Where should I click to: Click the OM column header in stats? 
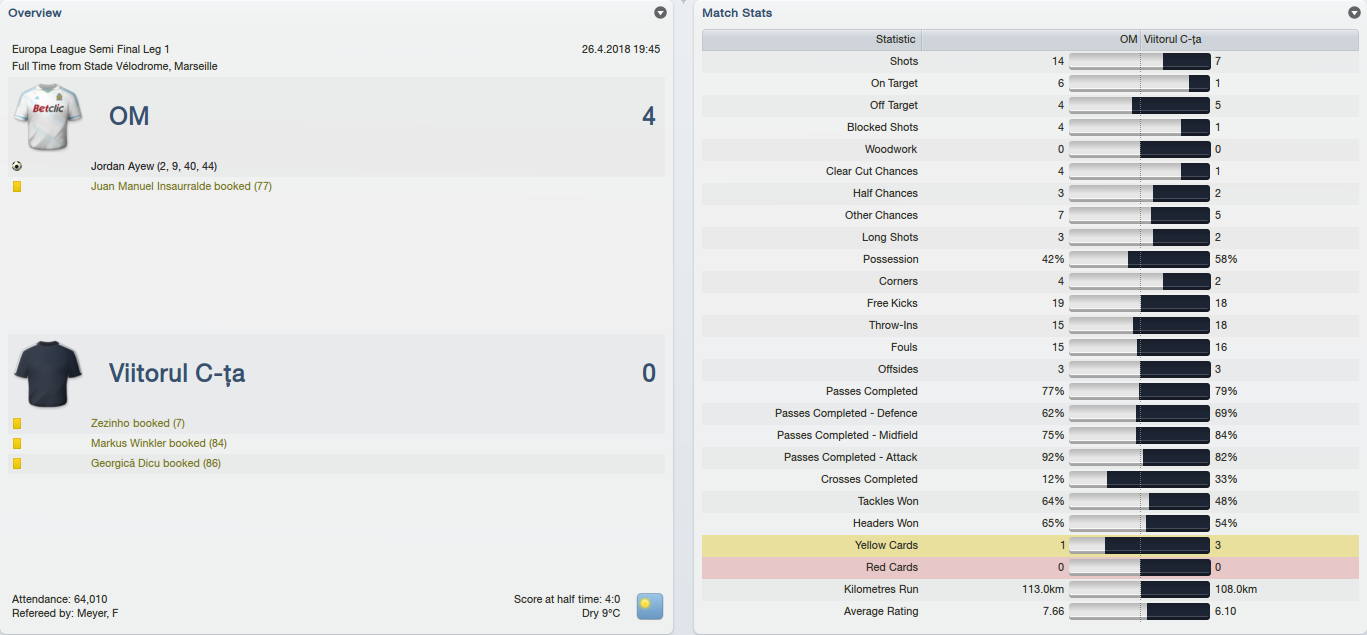[x=1128, y=40]
